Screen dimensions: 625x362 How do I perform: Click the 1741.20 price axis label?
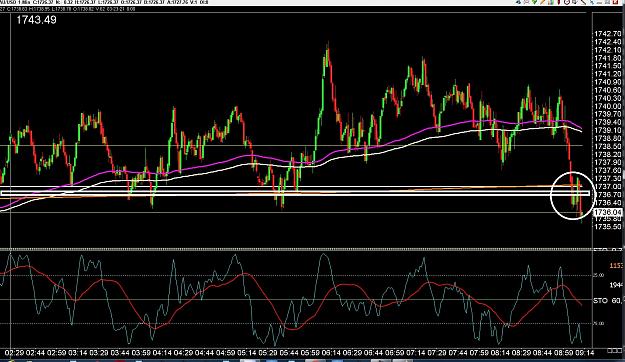click(x=607, y=74)
